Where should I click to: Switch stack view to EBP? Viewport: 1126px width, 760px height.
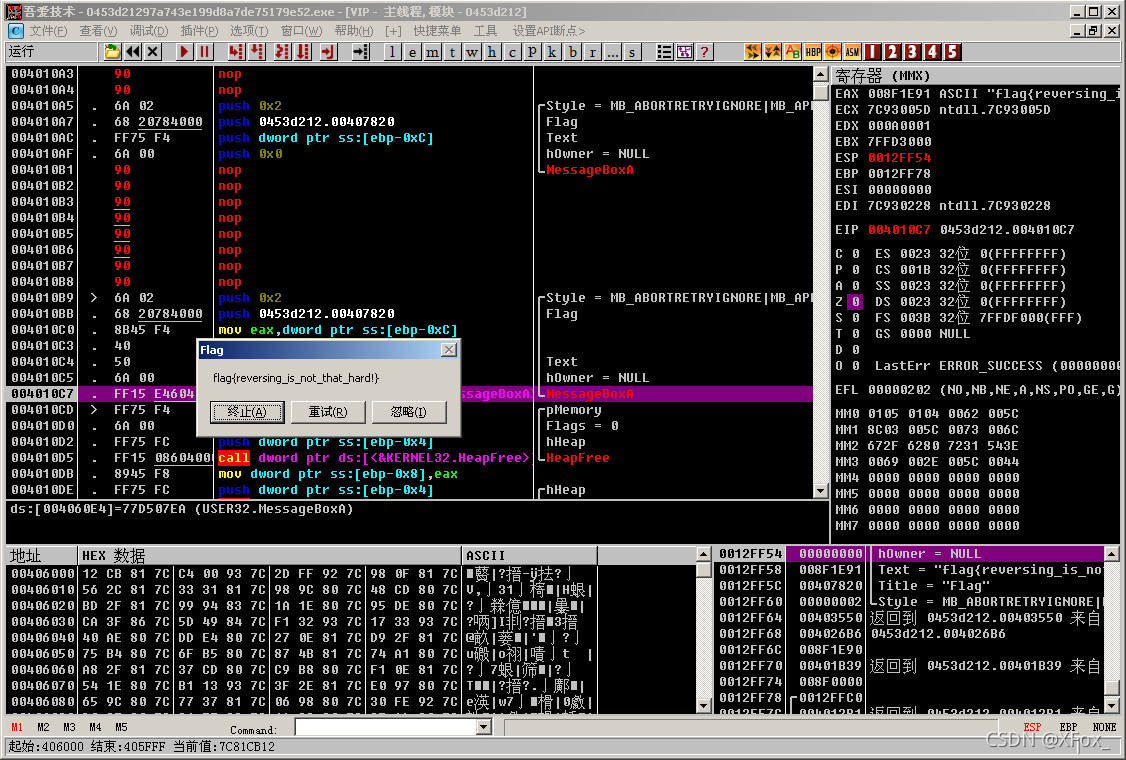click(1068, 727)
